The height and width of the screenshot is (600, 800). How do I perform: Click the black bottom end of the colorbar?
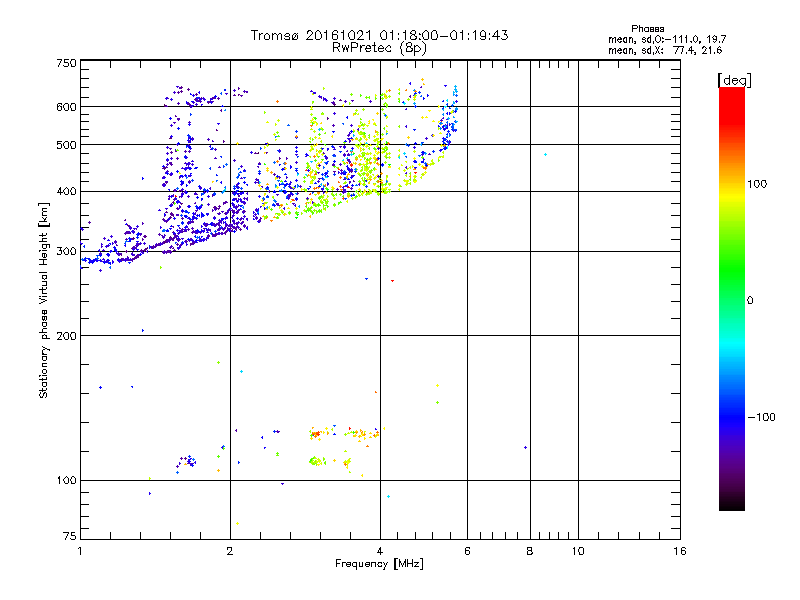point(731,506)
